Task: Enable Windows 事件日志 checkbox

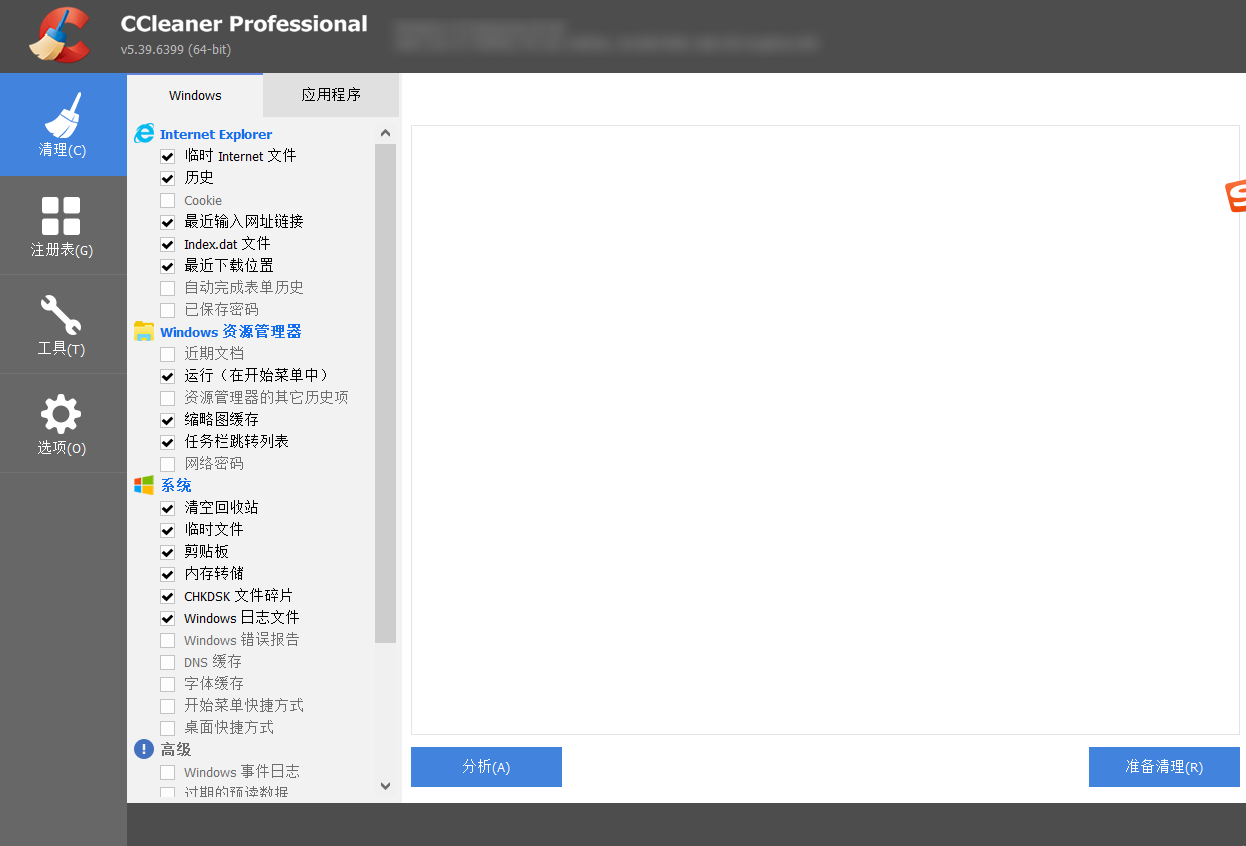Action: [x=167, y=773]
